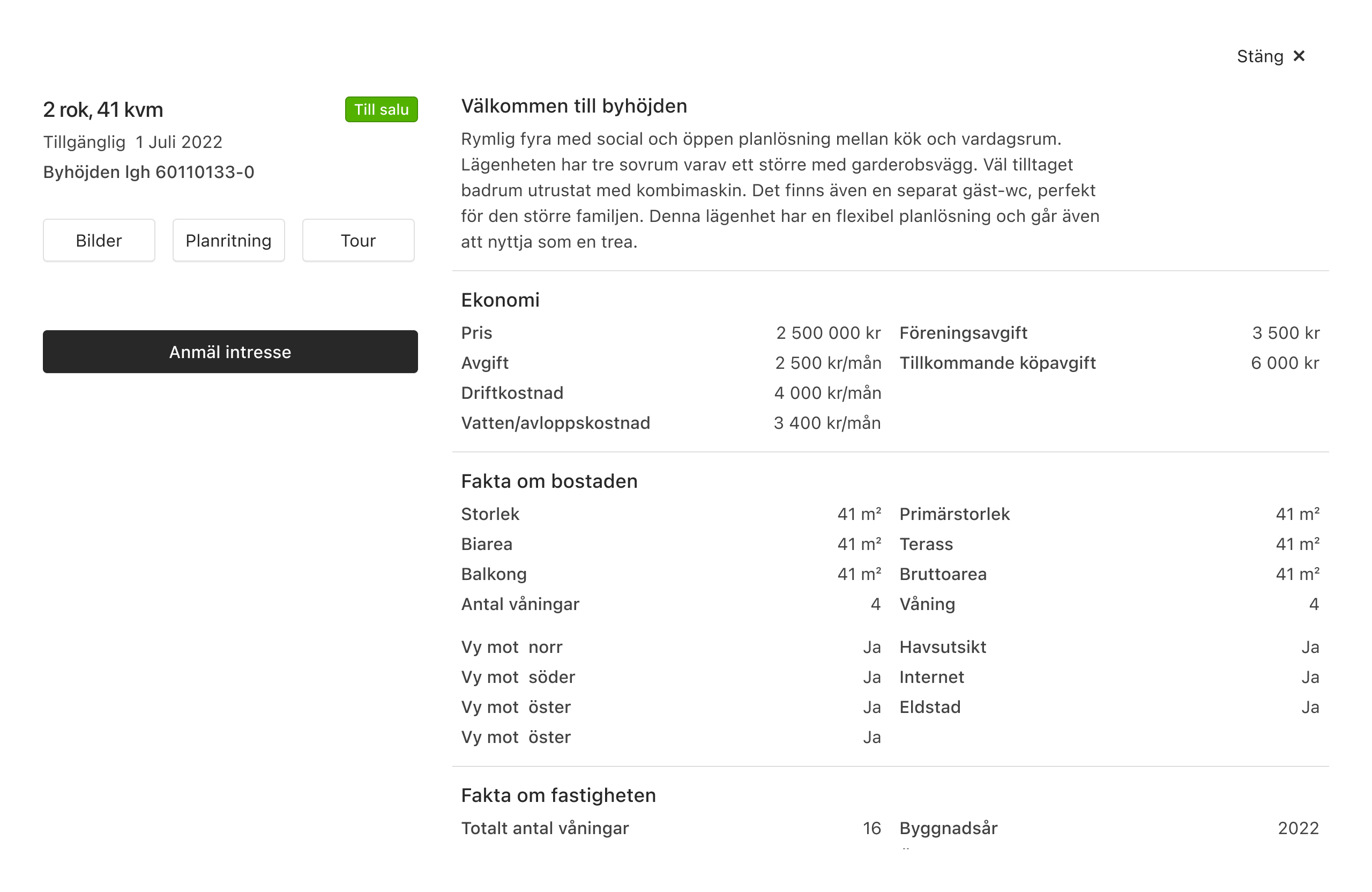The image size is (1372, 892).
Task: Start the virtual Tour button
Action: pos(358,240)
